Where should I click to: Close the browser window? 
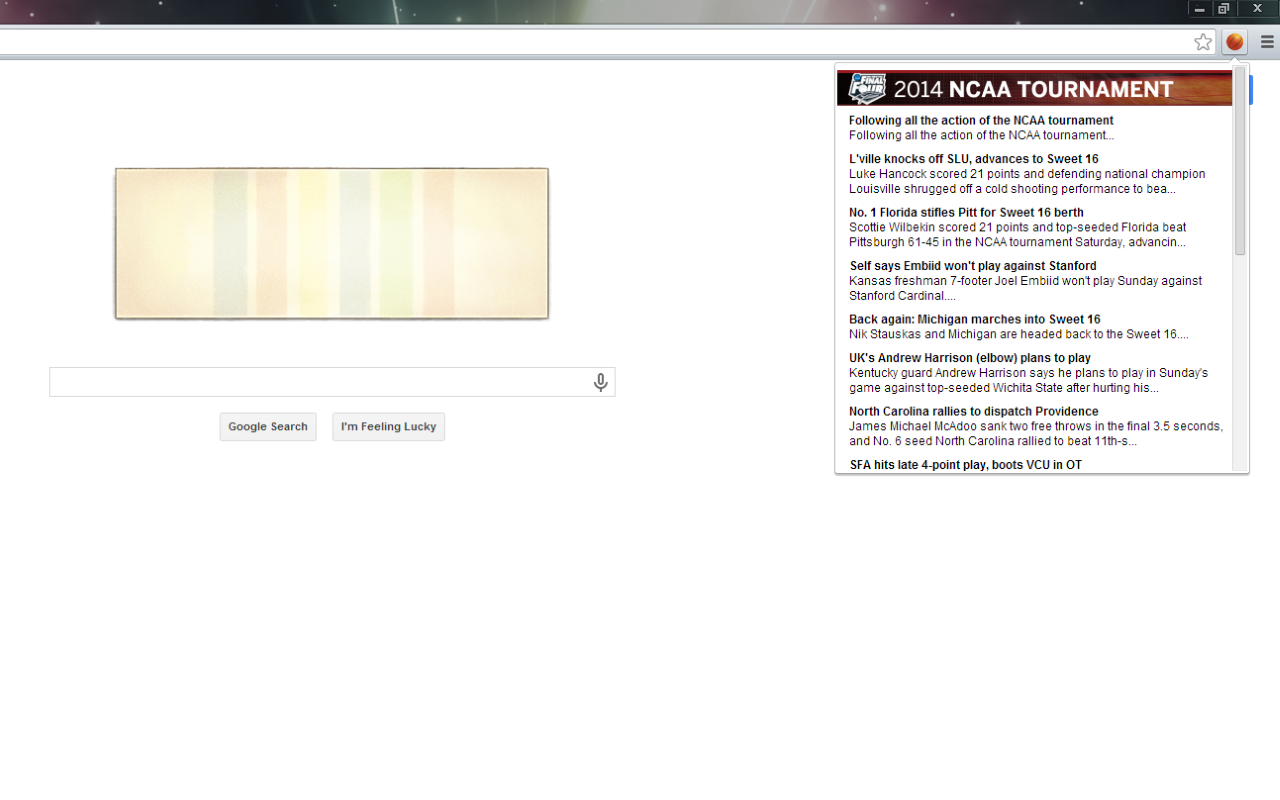1258,9
